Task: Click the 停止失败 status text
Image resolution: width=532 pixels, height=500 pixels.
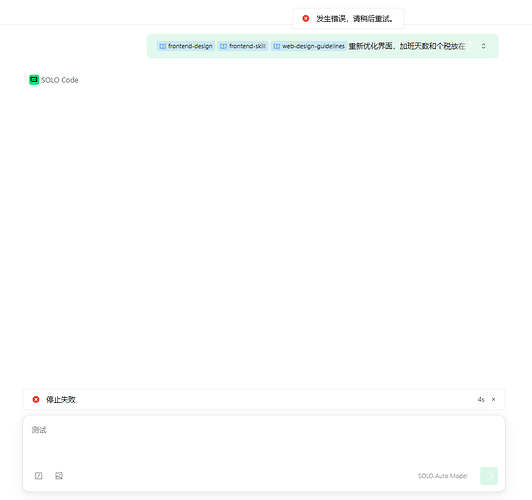Action: coord(61,400)
